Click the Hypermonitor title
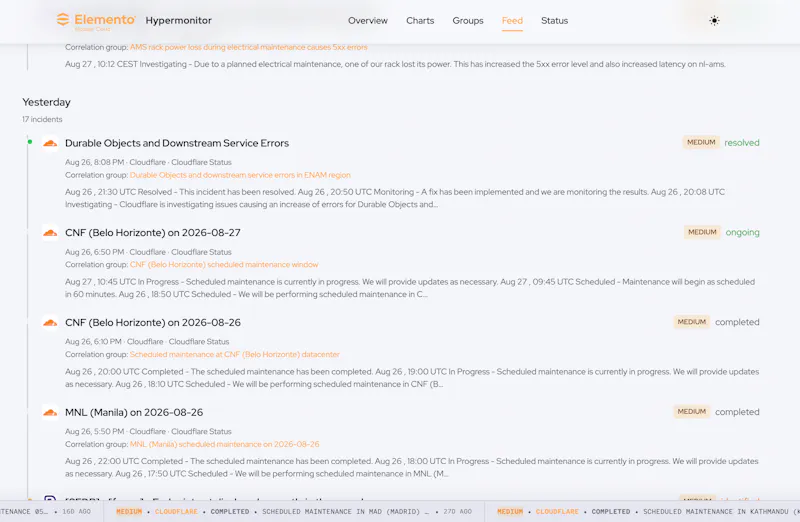 click(179, 20)
